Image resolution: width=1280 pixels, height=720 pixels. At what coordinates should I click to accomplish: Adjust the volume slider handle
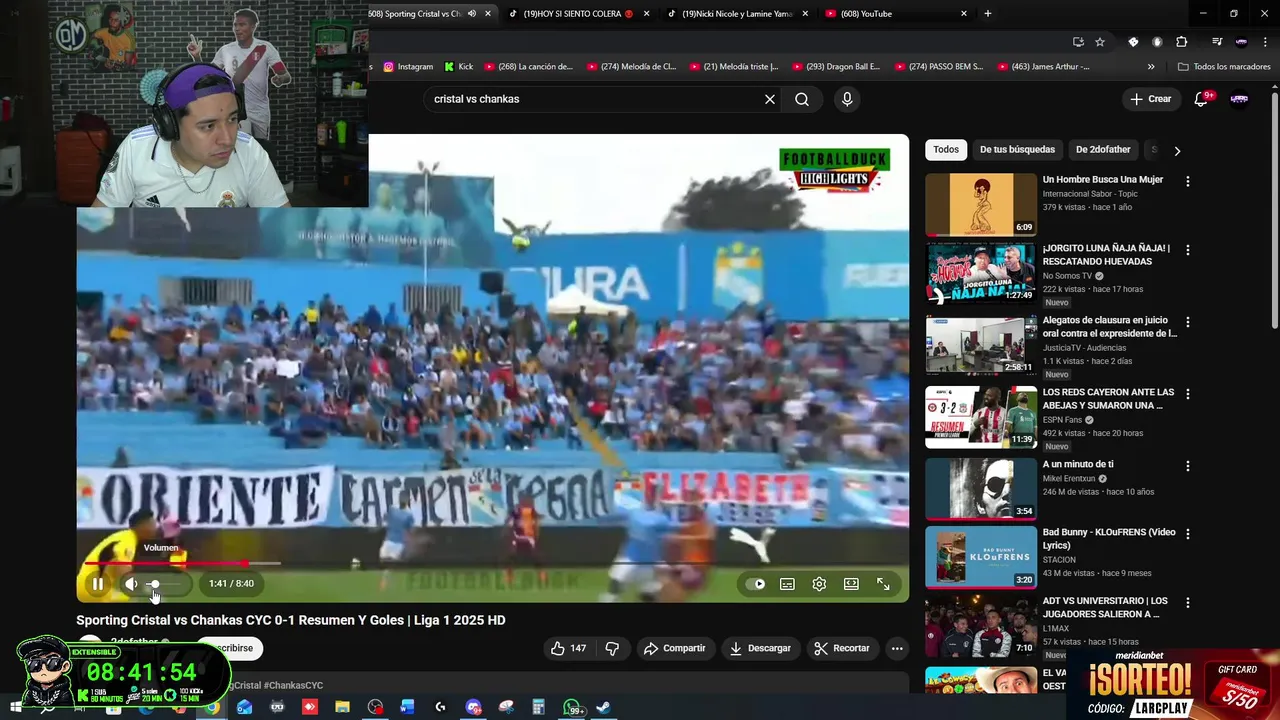click(x=154, y=584)
